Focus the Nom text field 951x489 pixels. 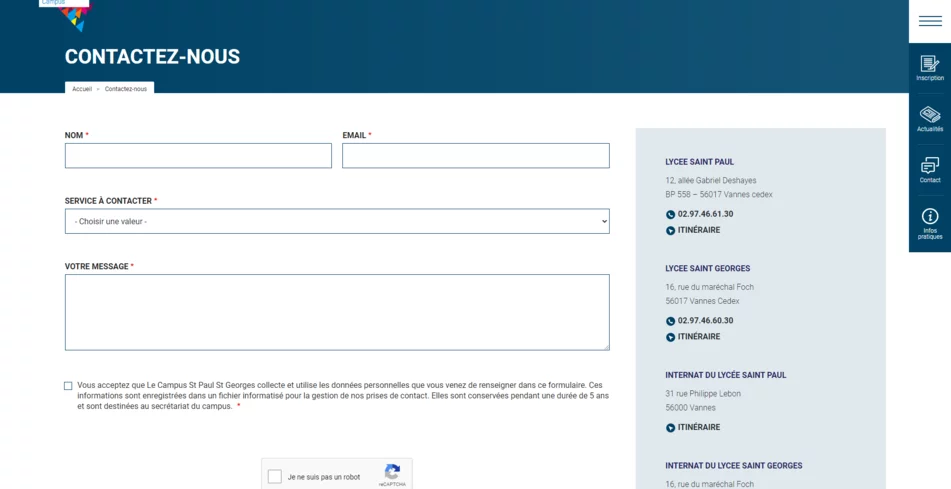pyautogui.click(x=198, y=156)
